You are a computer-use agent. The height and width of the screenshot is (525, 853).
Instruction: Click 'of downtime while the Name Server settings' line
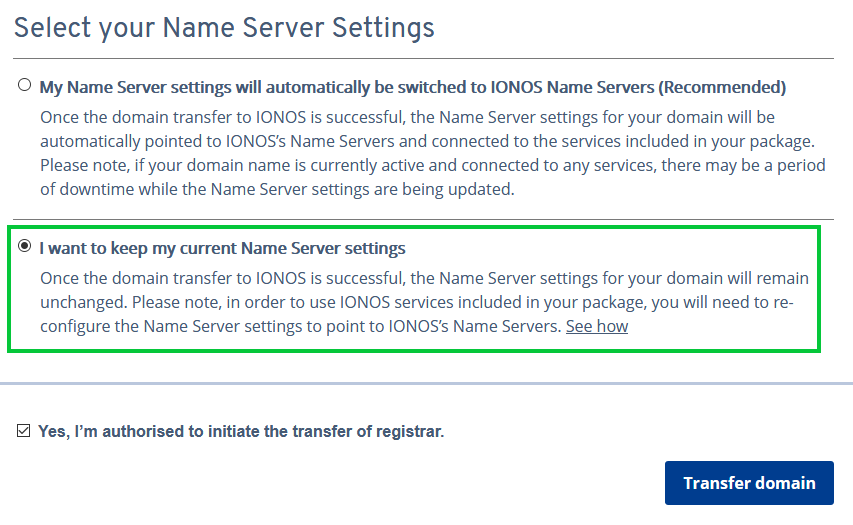tap(277, 189)
